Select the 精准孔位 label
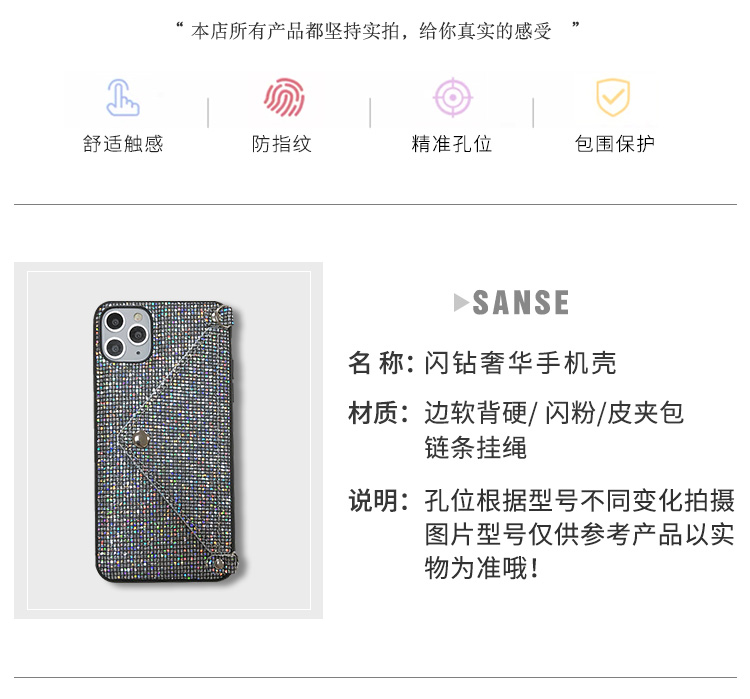The image size is (750, 699). 452,144
